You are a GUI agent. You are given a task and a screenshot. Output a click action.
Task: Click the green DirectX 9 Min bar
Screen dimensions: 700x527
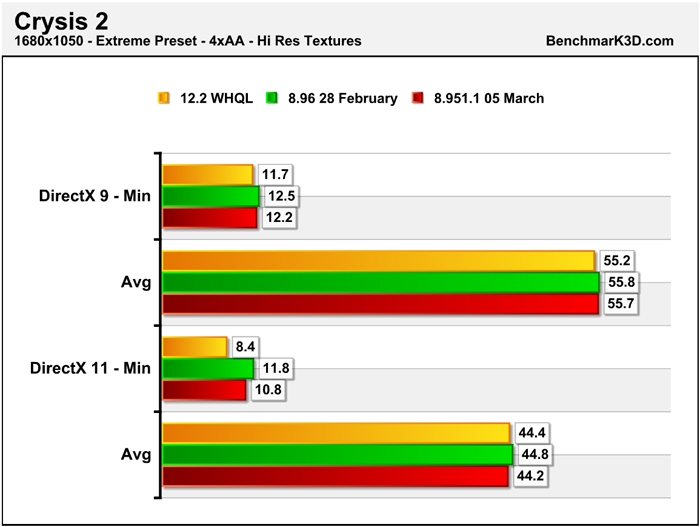211,196
